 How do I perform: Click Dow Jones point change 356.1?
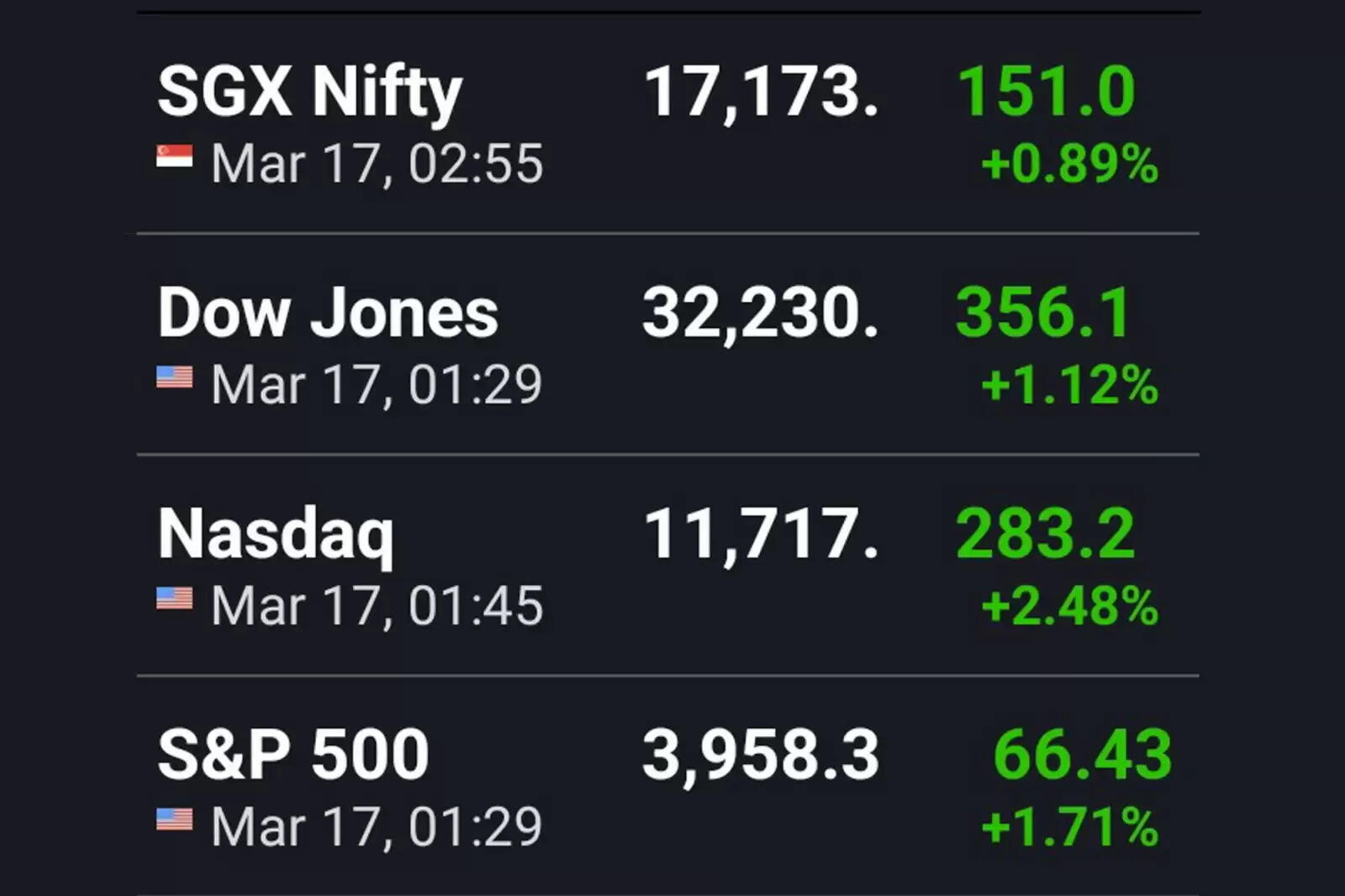(x=1043, y=313)
